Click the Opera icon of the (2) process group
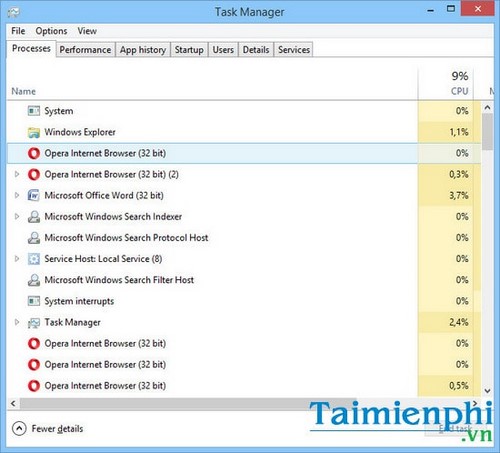This screenshot has height=453, width=500. click(34, 174)
